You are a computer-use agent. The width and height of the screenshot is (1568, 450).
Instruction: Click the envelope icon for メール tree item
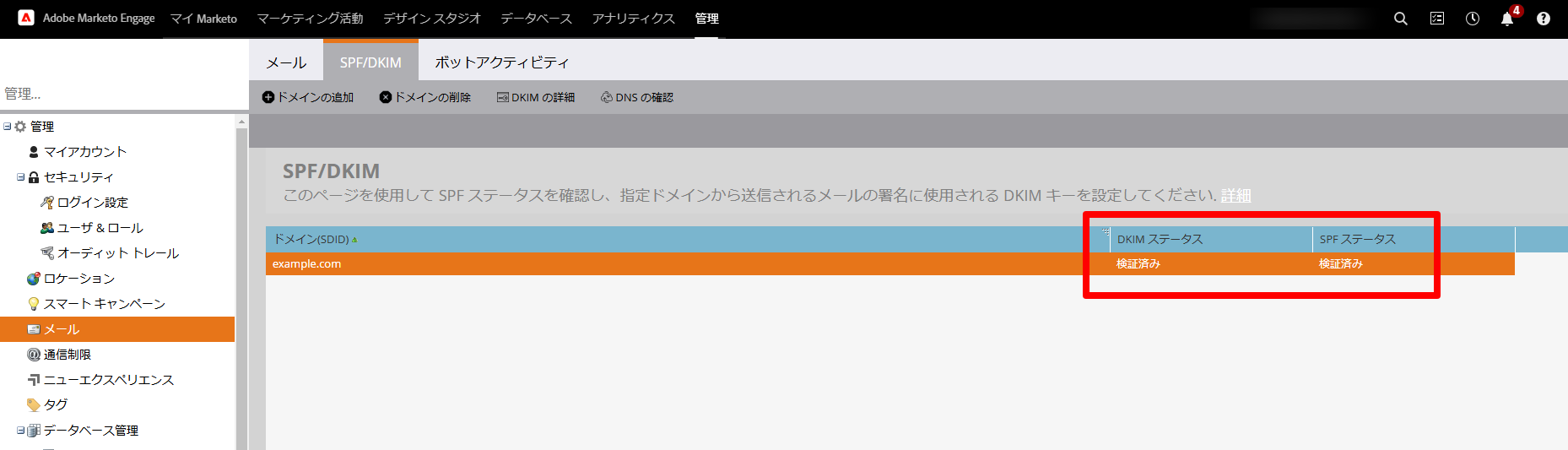click(34, 329)
